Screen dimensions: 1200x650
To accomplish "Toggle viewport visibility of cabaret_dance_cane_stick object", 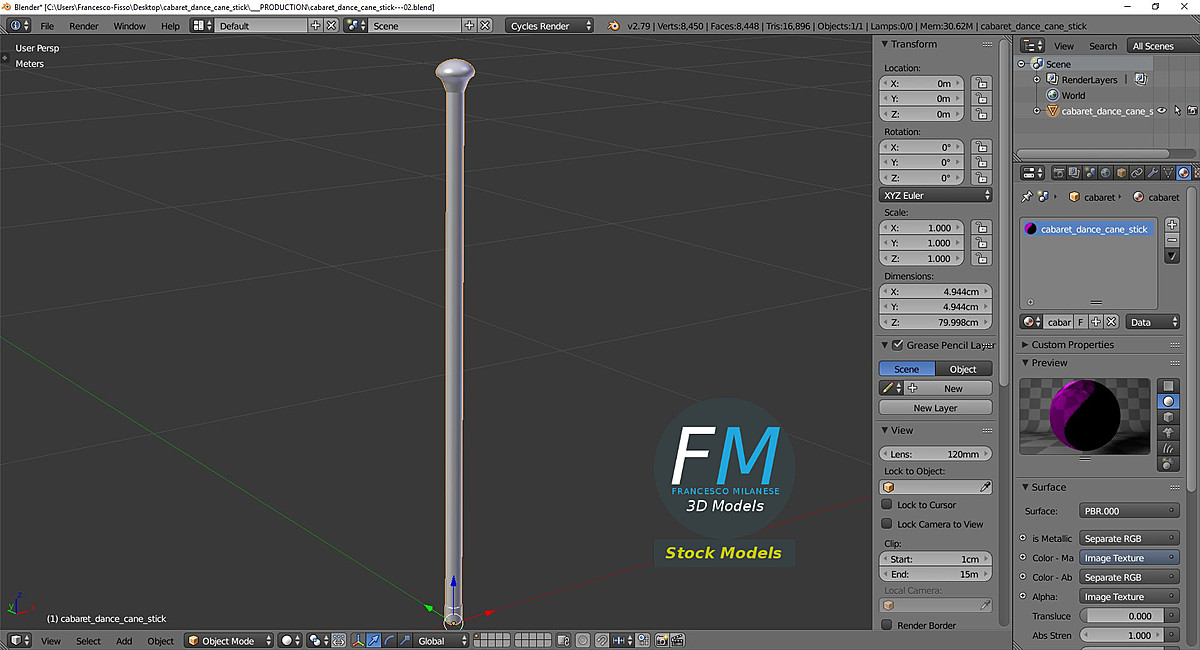I will pyautogui.click(x=1162, y=111).
